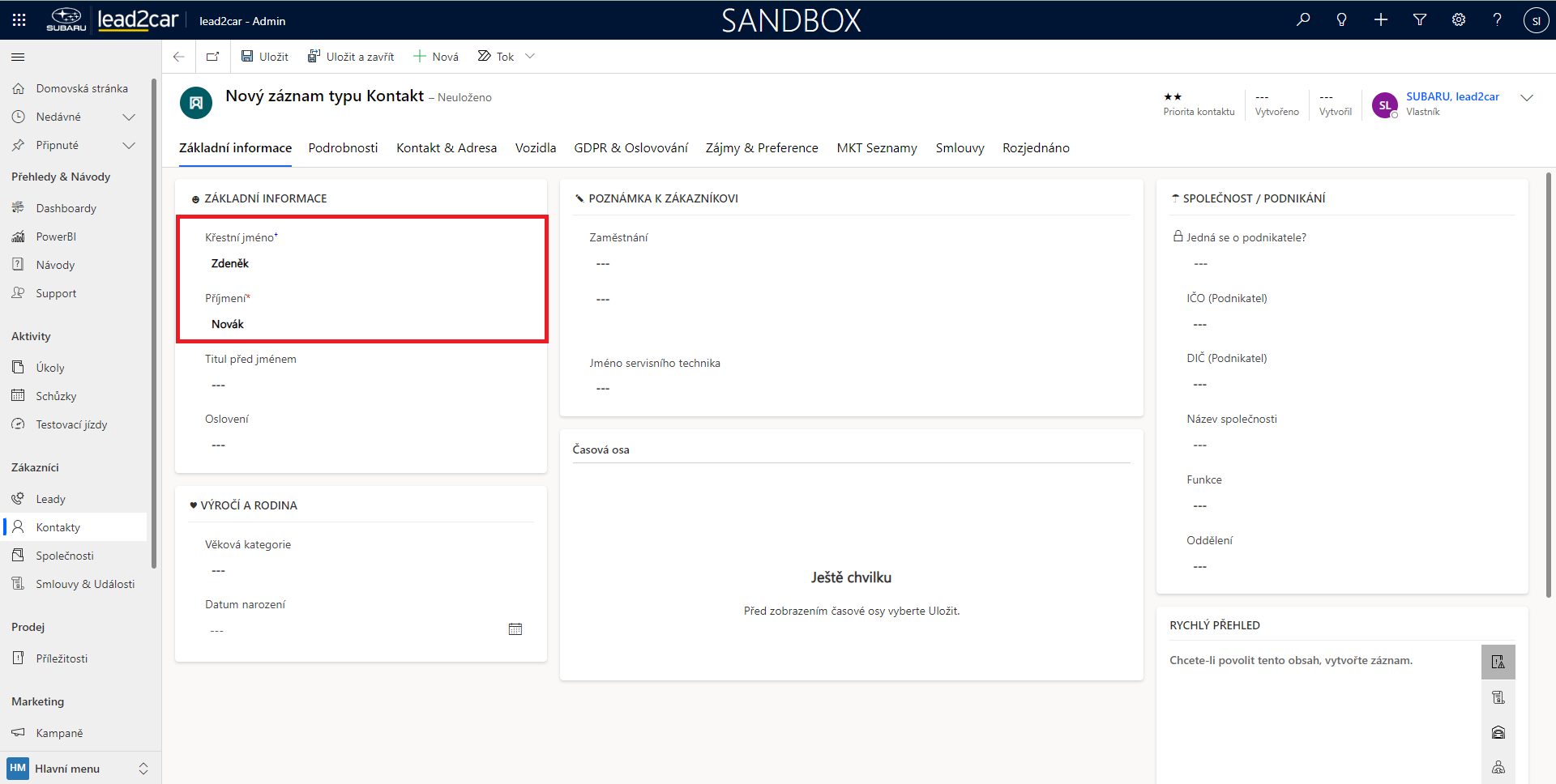Expand the Nedávné list

tap(128, 117)
